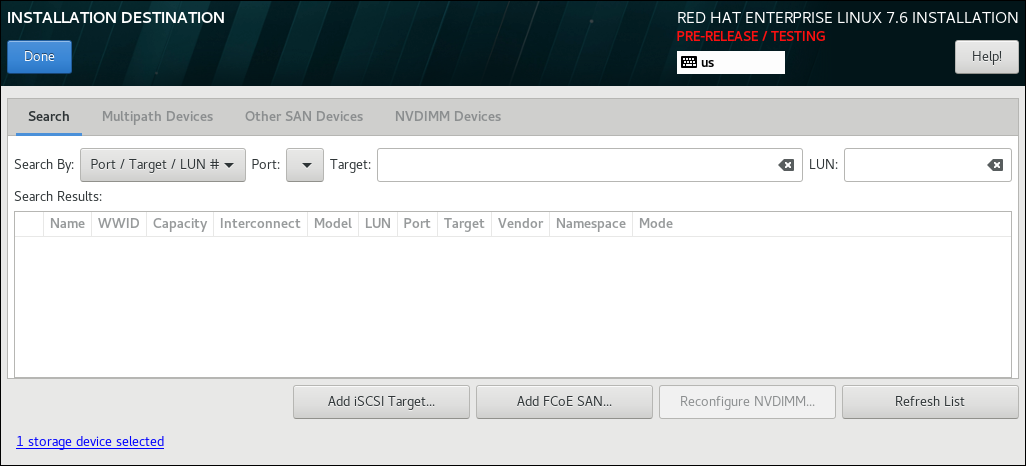Click Add iSCSI Target...
Screen dimensions: 1026x466
pyautogui.click(x=381, y=402)
